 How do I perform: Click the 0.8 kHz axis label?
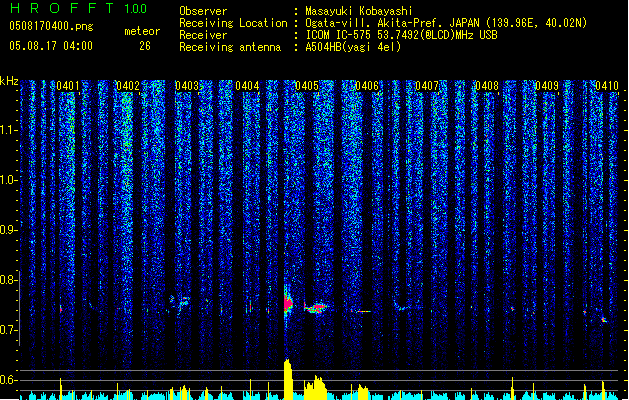(9, 280)
